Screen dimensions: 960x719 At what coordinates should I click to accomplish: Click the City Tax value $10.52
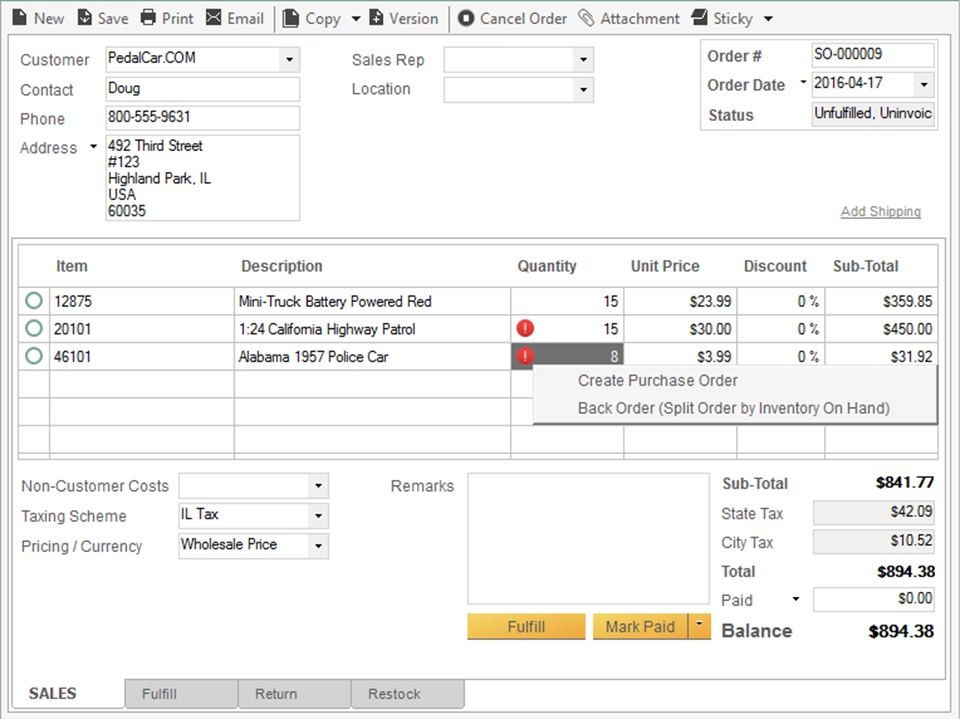point(874,541)
